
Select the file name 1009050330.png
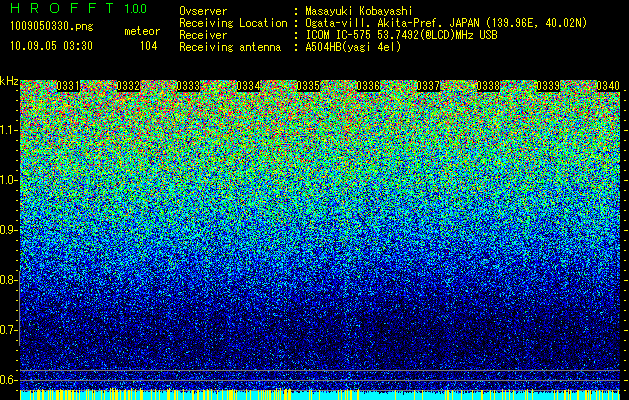(52, 27)
